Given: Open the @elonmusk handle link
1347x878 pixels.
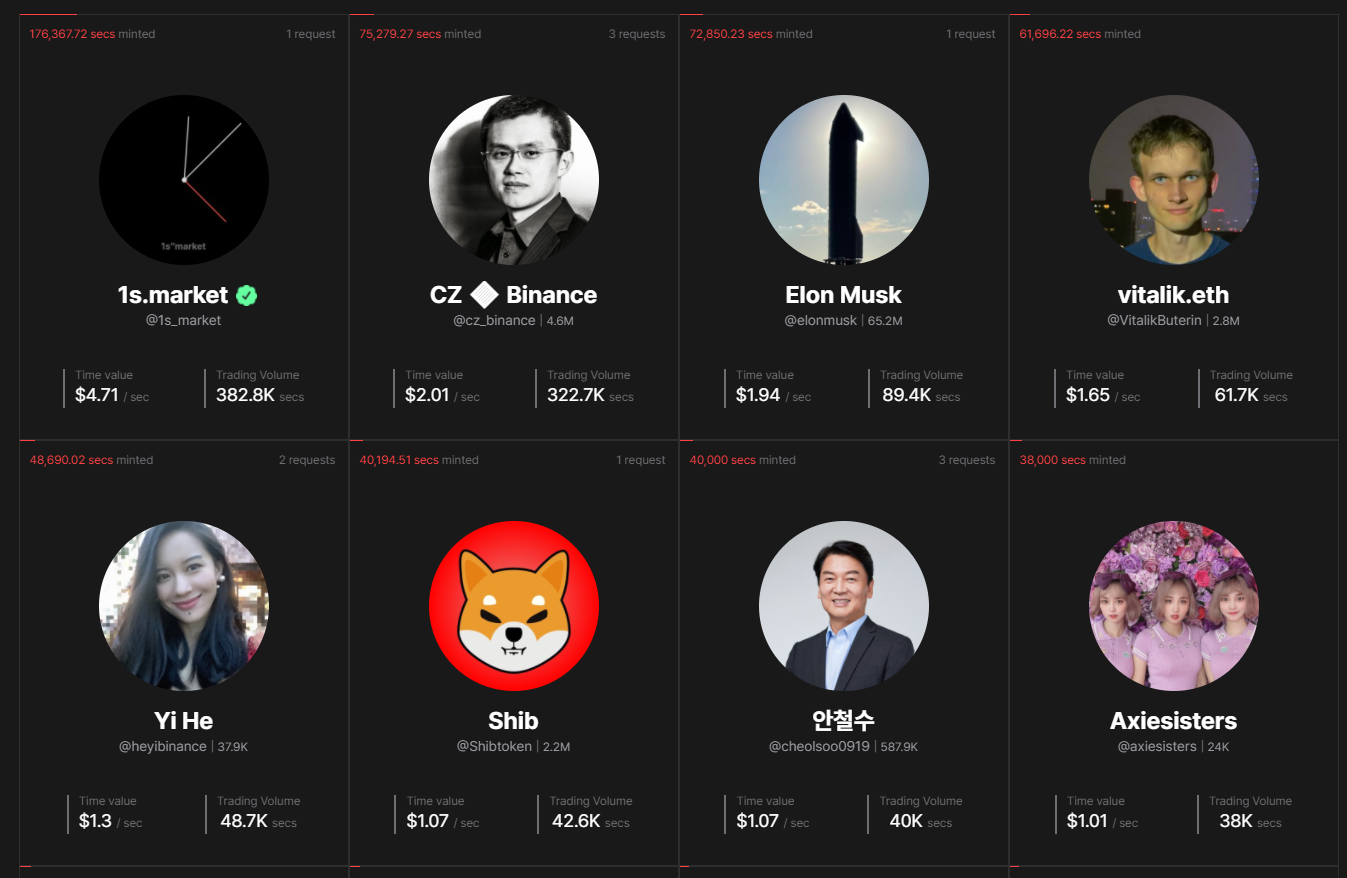Looking at the screenshot, I should [x=820, y=321].
